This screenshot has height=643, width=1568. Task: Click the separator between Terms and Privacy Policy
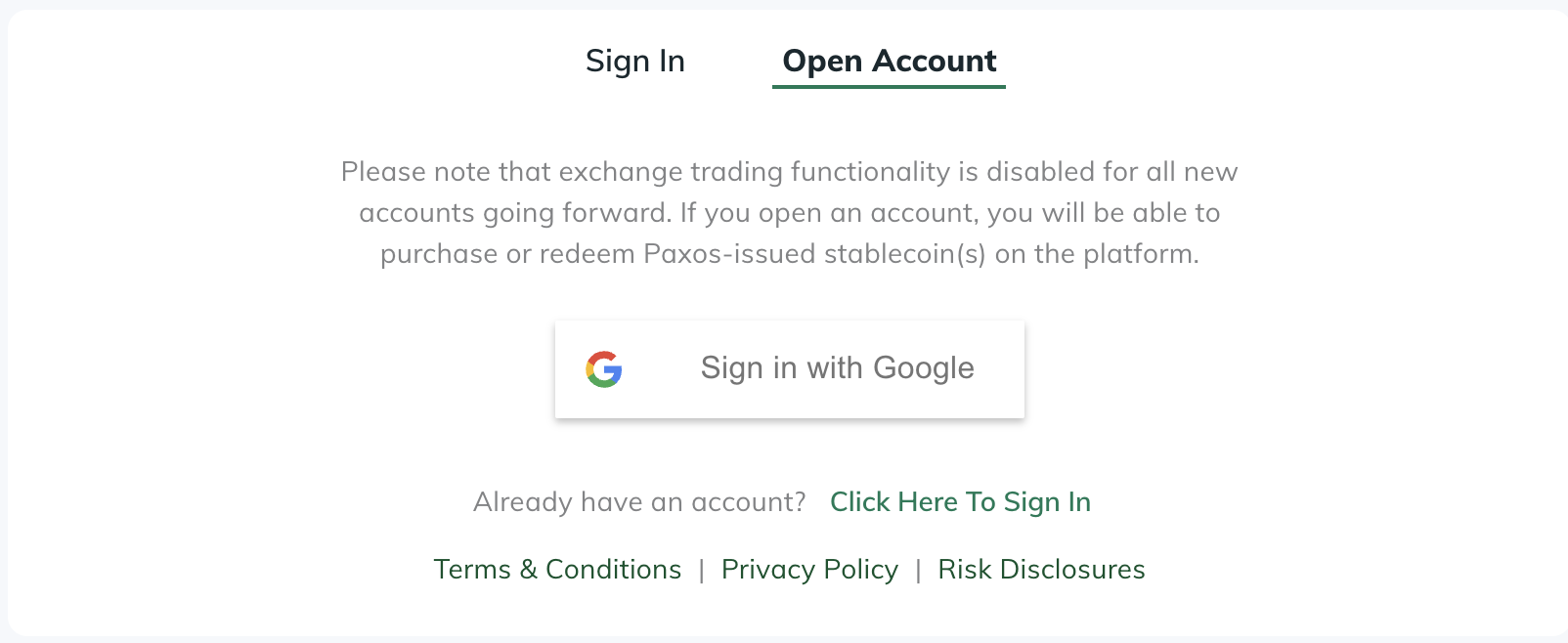pyautogui.click(x=701, y=571)
